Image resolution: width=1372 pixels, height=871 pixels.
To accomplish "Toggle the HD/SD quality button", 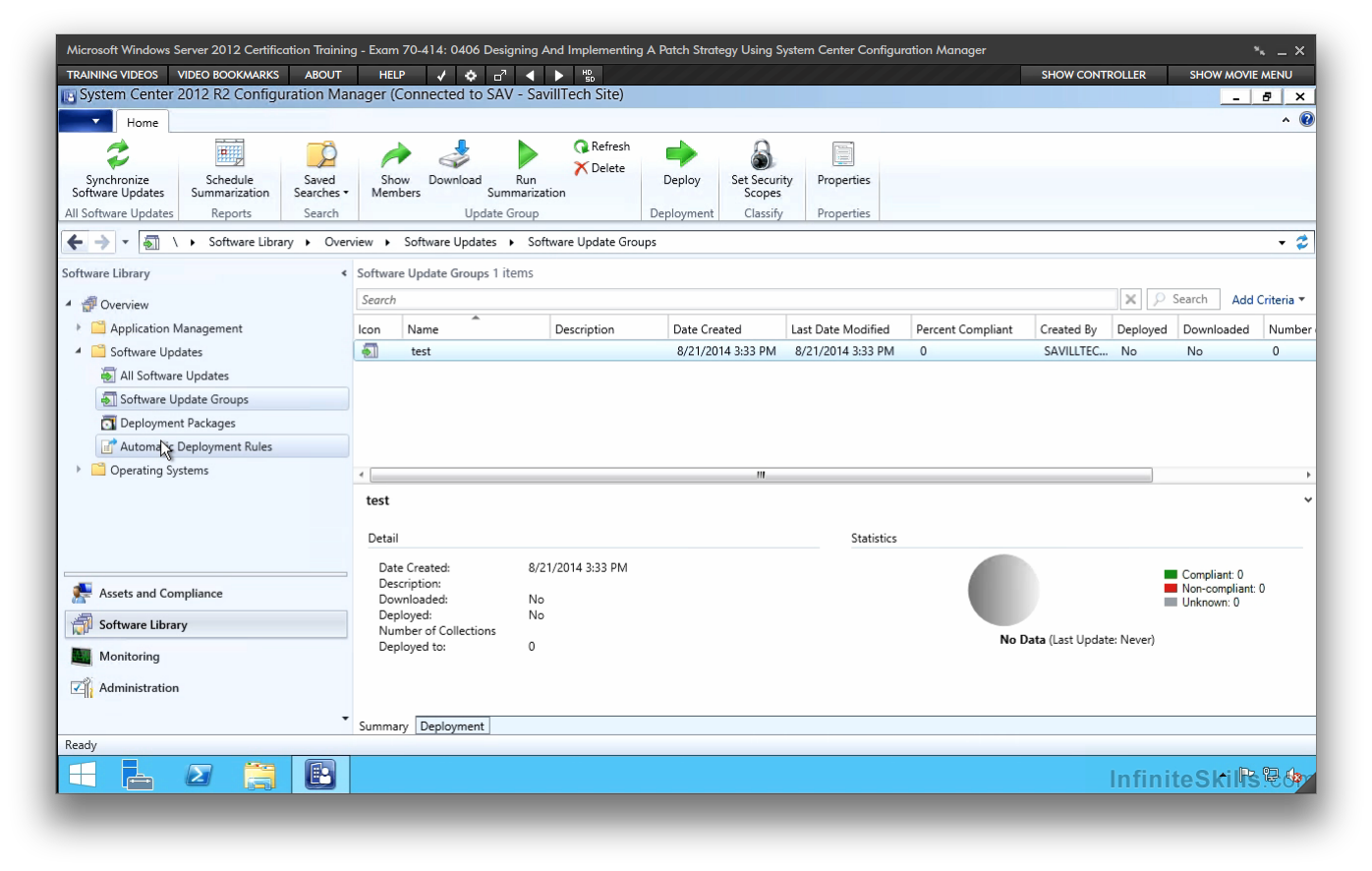I will [x=589, y=75].
